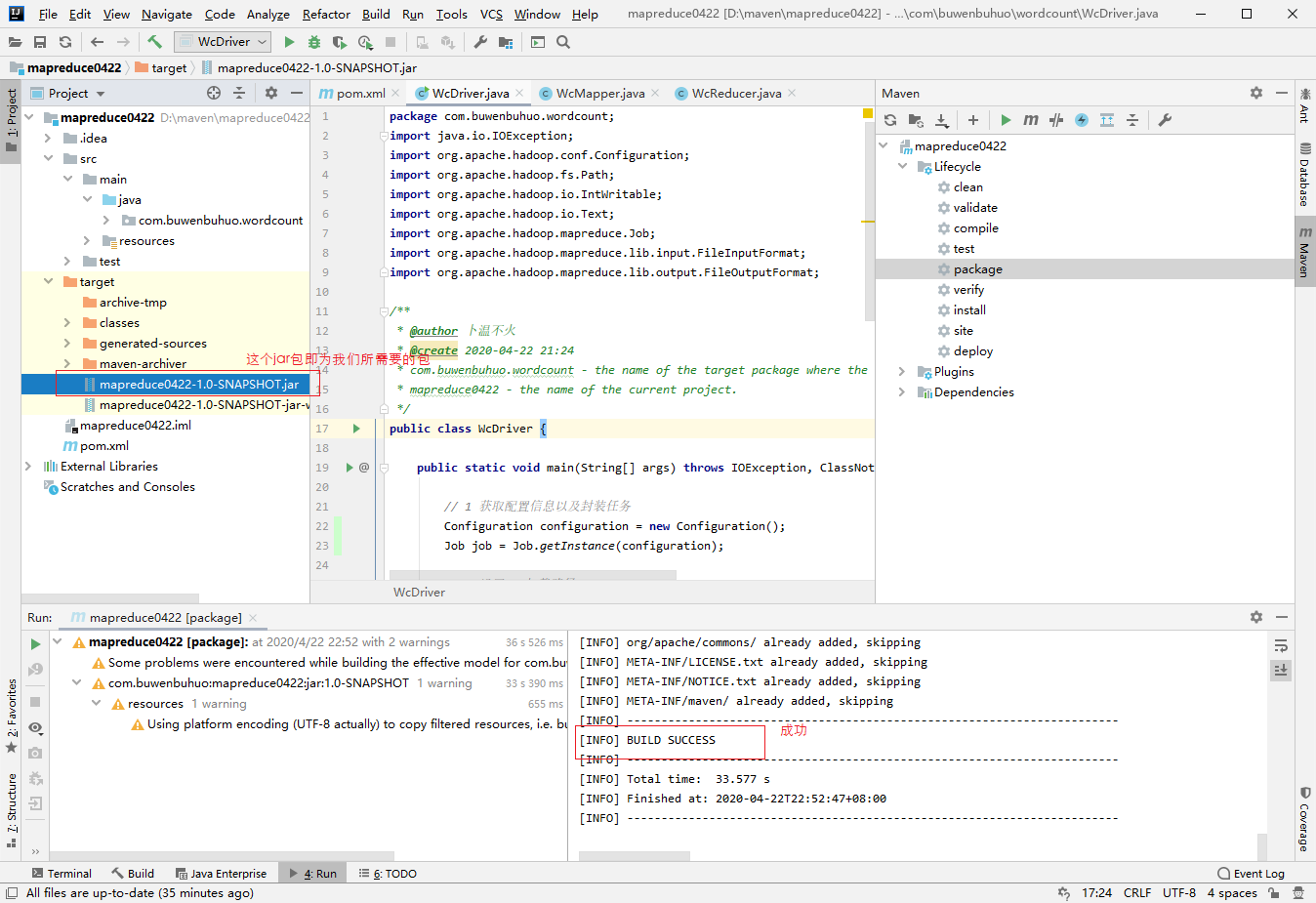This screenshot has width=1316, height=903.
Task: Switch to WcMapper.java tab
Action: pos(600,93)
